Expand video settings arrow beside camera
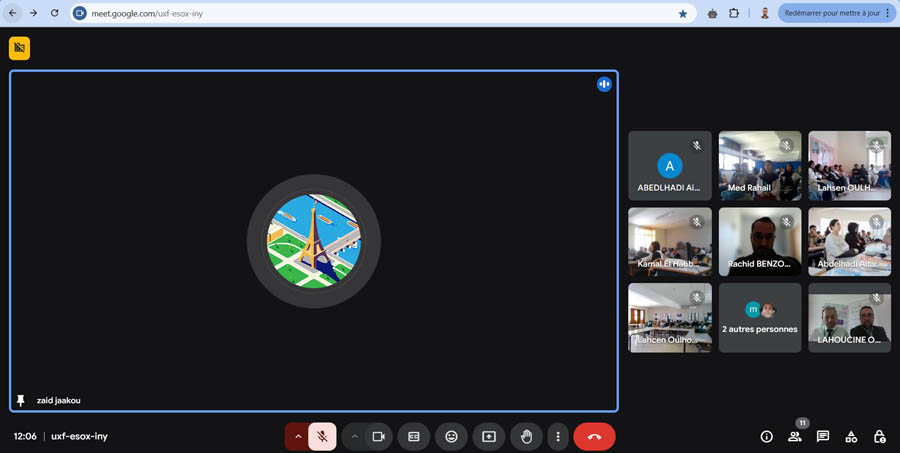Image resolution: width=900 pixels, height=453 pixels. 354,437
